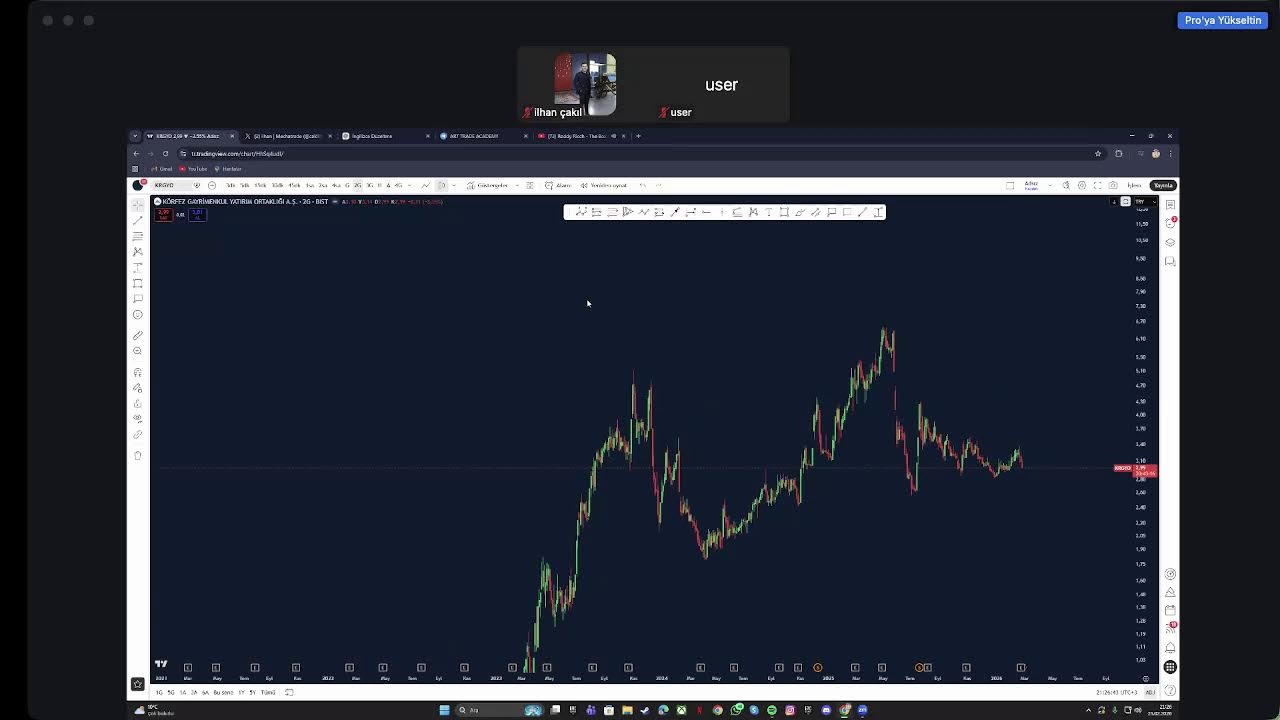
Task: Toggle lock all drawing tools
Action: pos(138,403)
